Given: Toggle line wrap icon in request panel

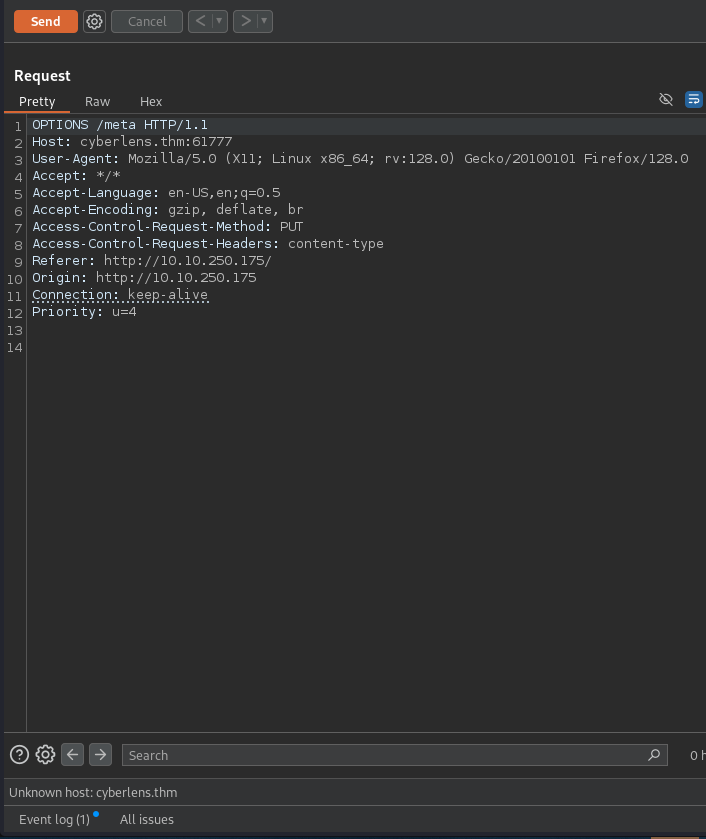Looking at the screenshot, I should coord(694,99).
